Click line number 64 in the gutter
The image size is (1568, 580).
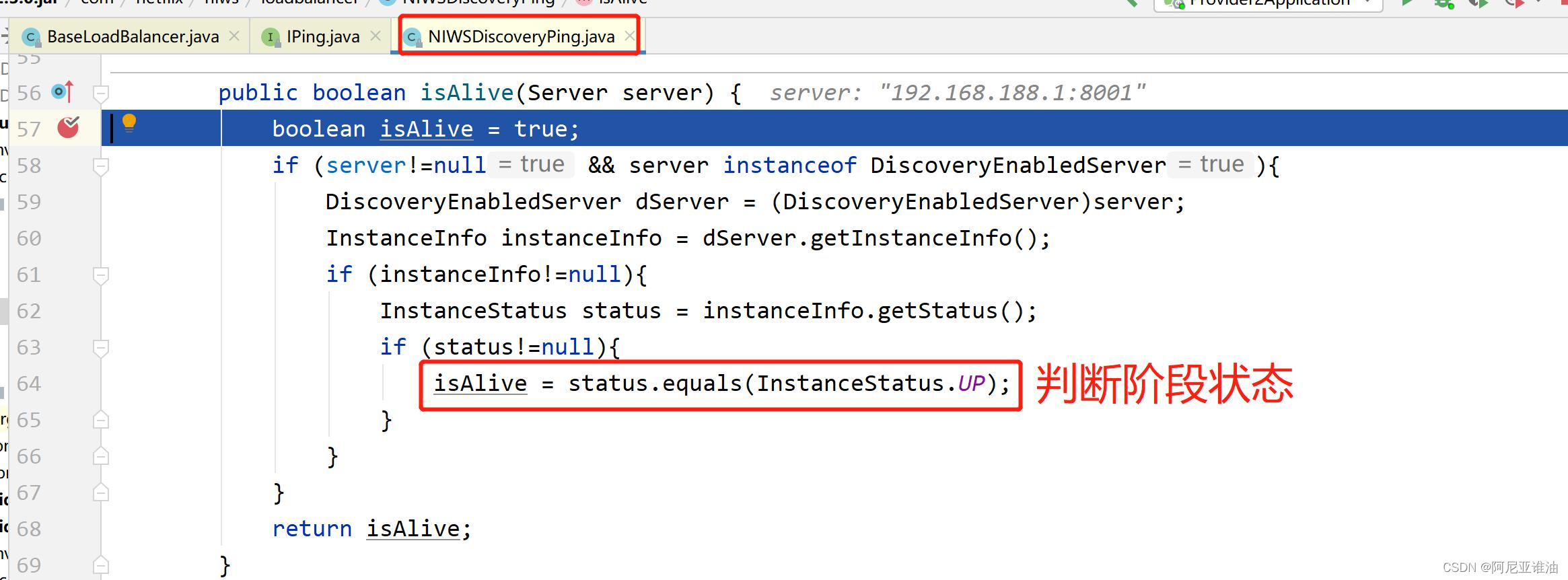(29, 384)
